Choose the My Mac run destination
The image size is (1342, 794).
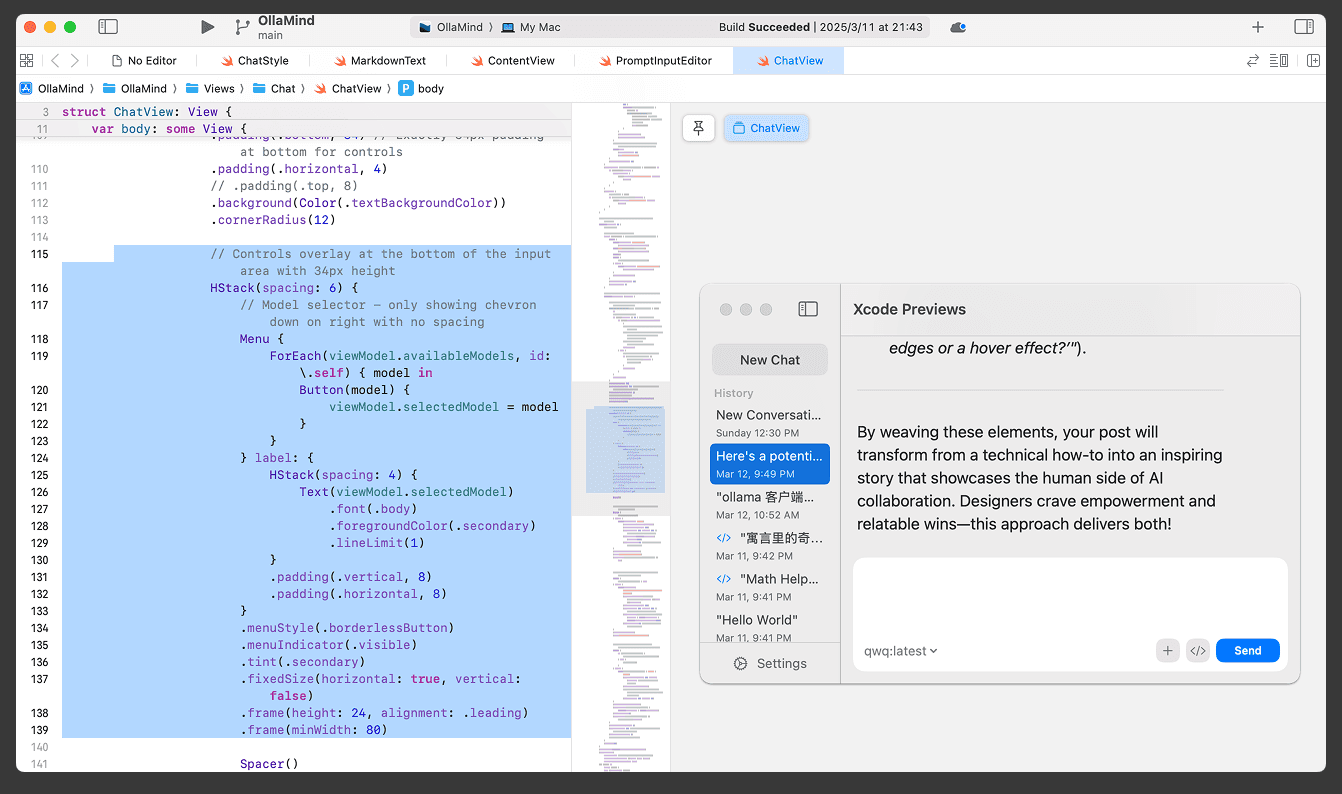pos(531,27)
